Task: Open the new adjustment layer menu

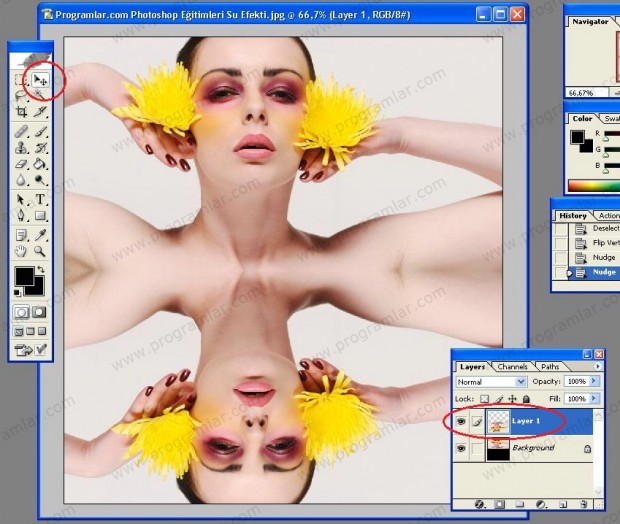Action: pyautogui.click(x=541, y=504)
